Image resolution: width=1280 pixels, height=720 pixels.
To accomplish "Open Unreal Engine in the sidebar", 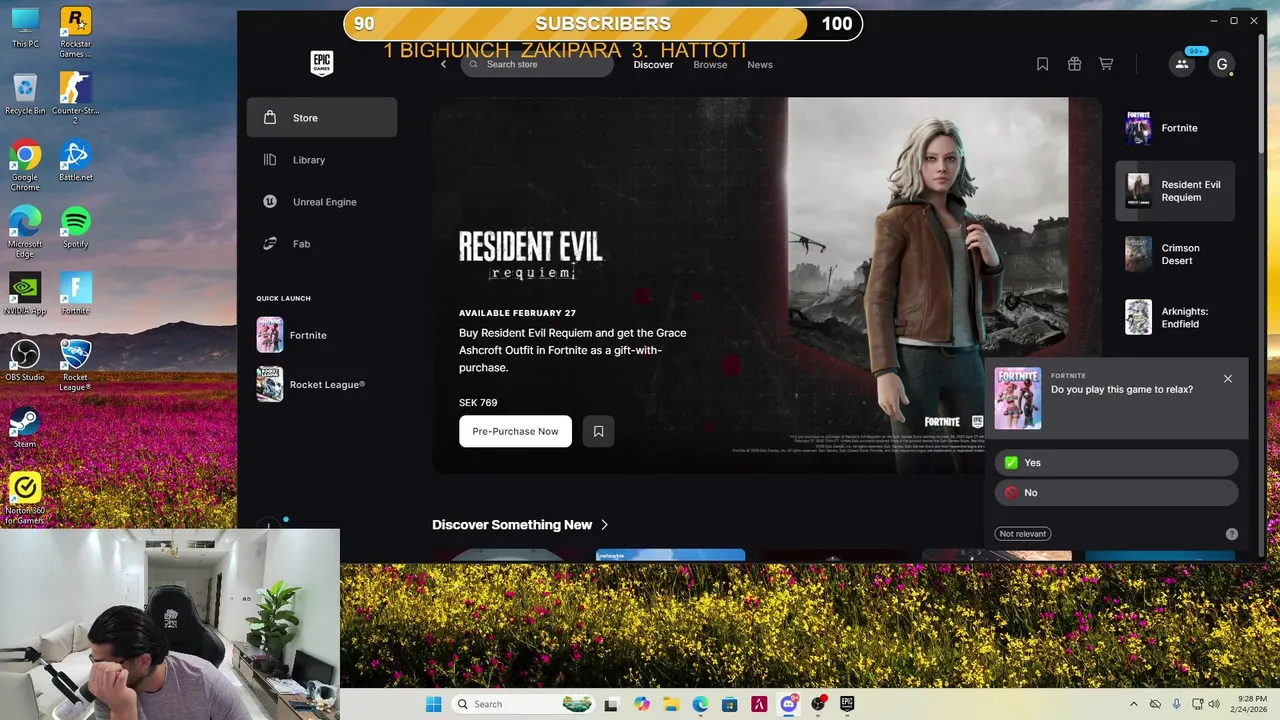I will [x=322, y=201].
